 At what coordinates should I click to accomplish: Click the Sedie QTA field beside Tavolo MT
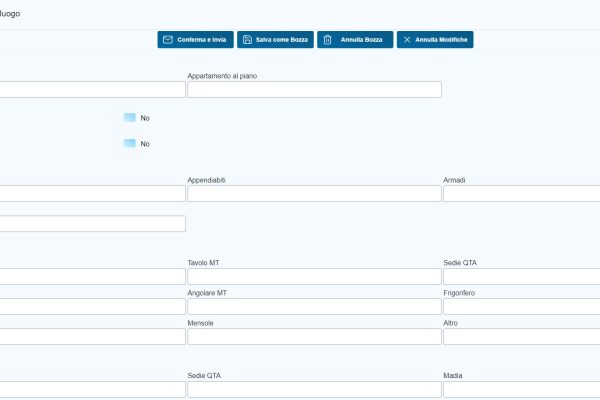tap(522, 276)
